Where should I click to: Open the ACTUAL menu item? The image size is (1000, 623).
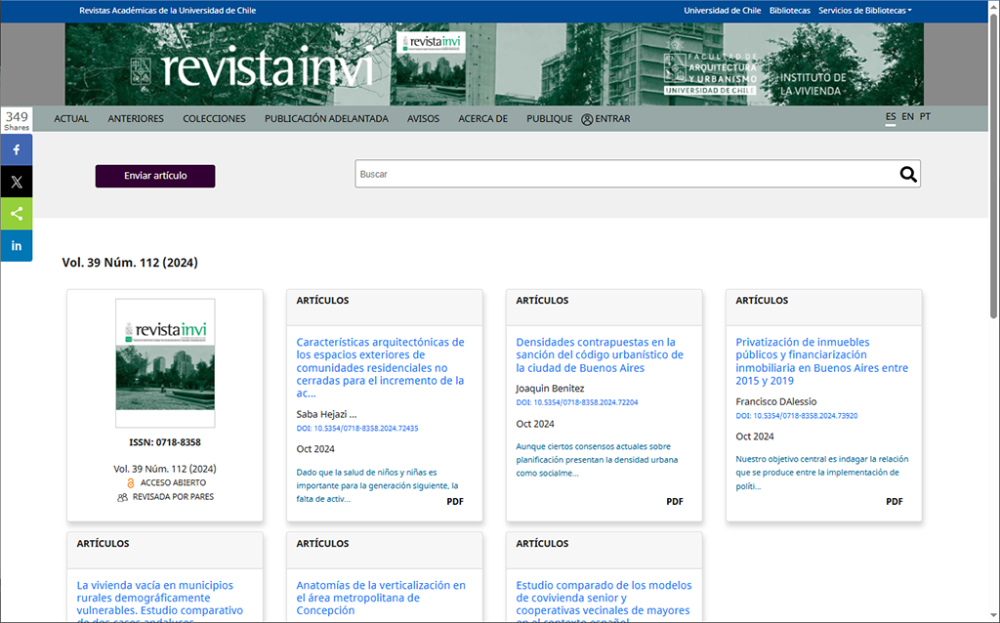pyautogui.click(x=71, y=118)
